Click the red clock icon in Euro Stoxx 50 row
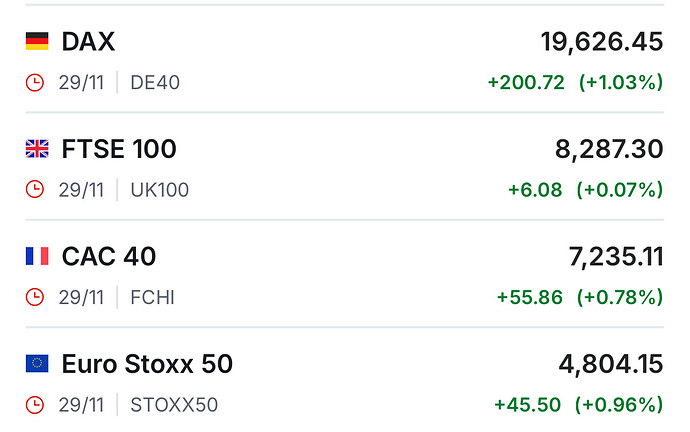The image size is (690, 432). (35, 405)
